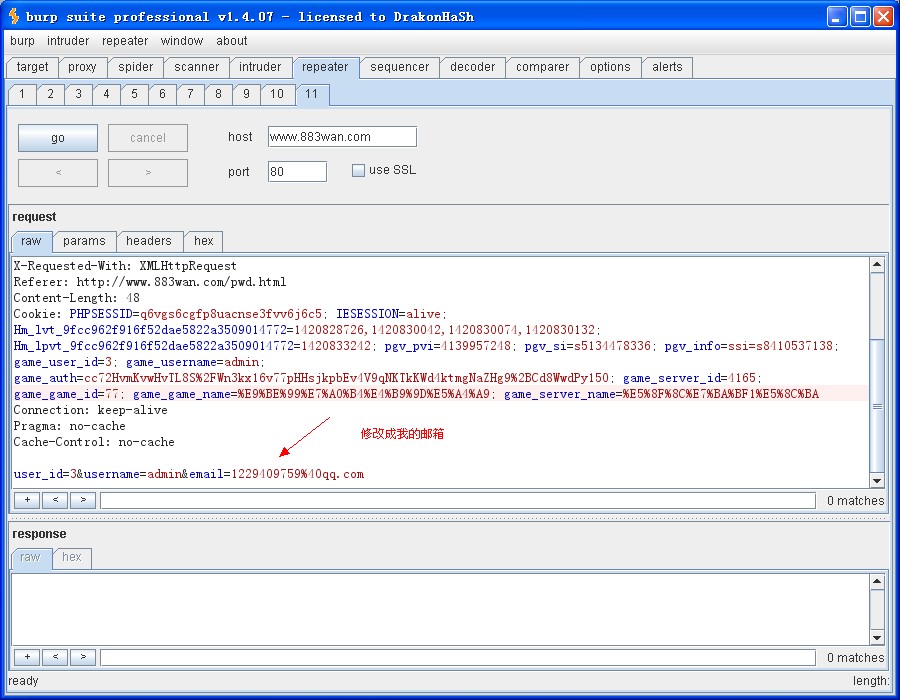This screenshot has height=700, width=900.
Task: Open the burp menu
Action: [x=22, y=41]
